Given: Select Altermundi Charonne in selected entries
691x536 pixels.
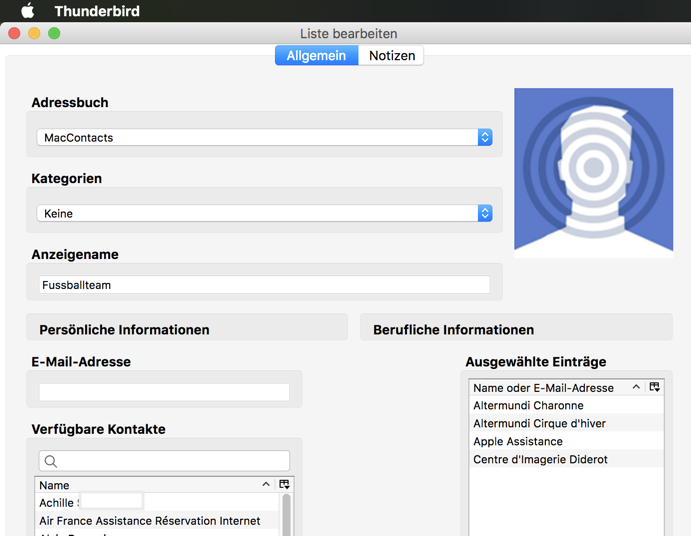Looking at the screenshot, I should (x=528, y=406).
